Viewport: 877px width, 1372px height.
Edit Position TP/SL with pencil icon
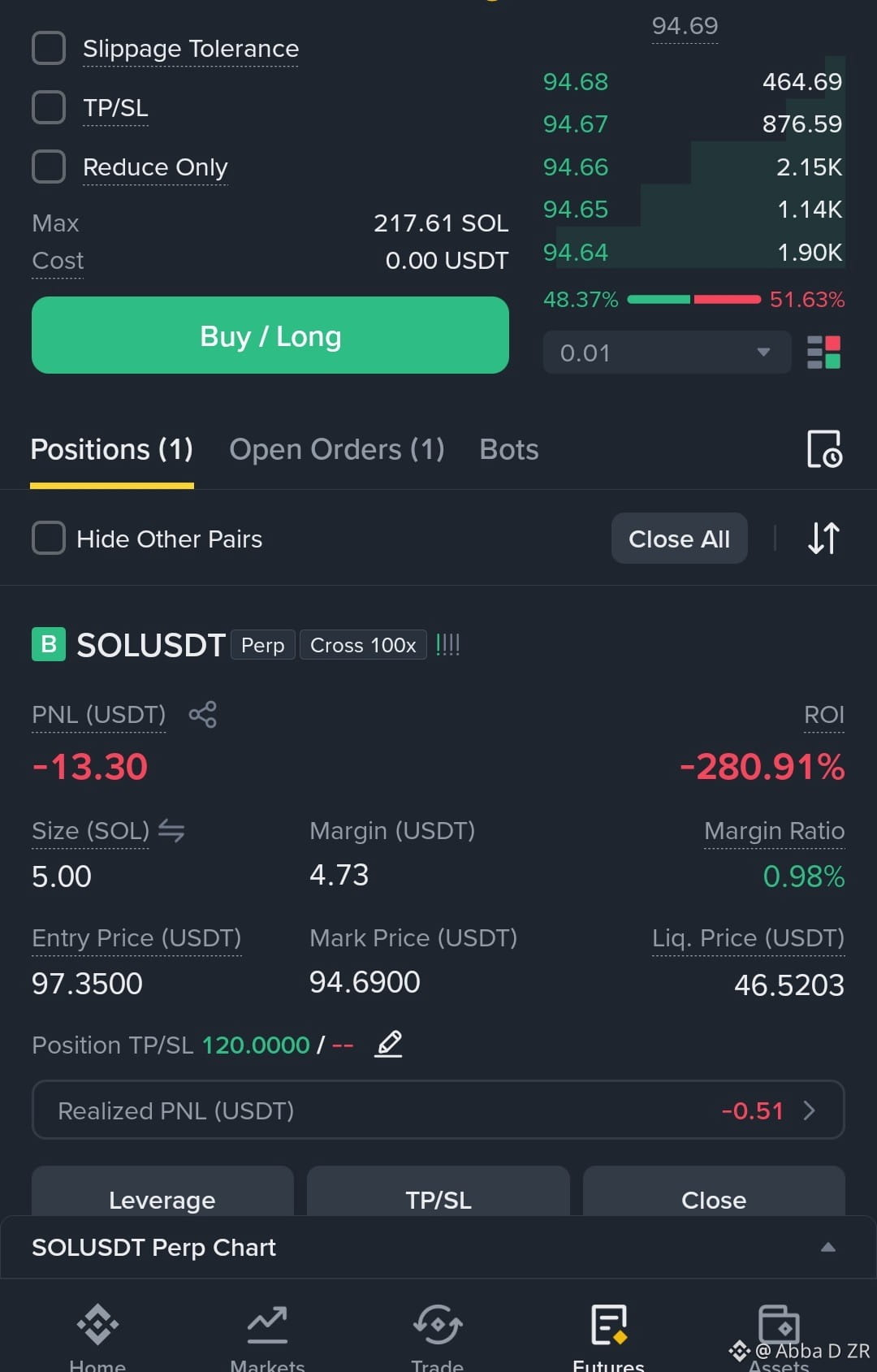(389, 1043)
